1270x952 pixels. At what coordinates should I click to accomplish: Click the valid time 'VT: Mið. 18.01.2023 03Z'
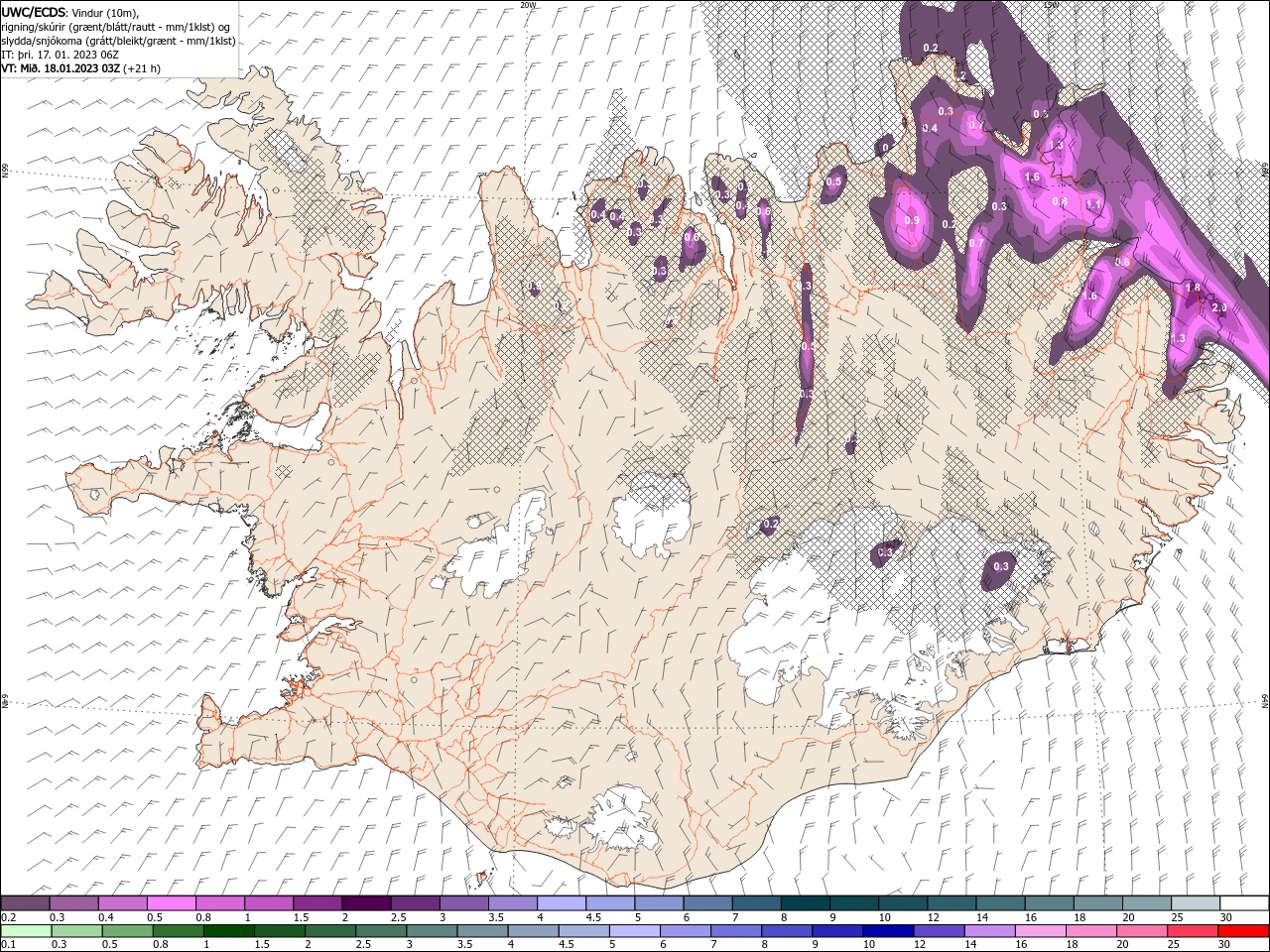point(60,68)
